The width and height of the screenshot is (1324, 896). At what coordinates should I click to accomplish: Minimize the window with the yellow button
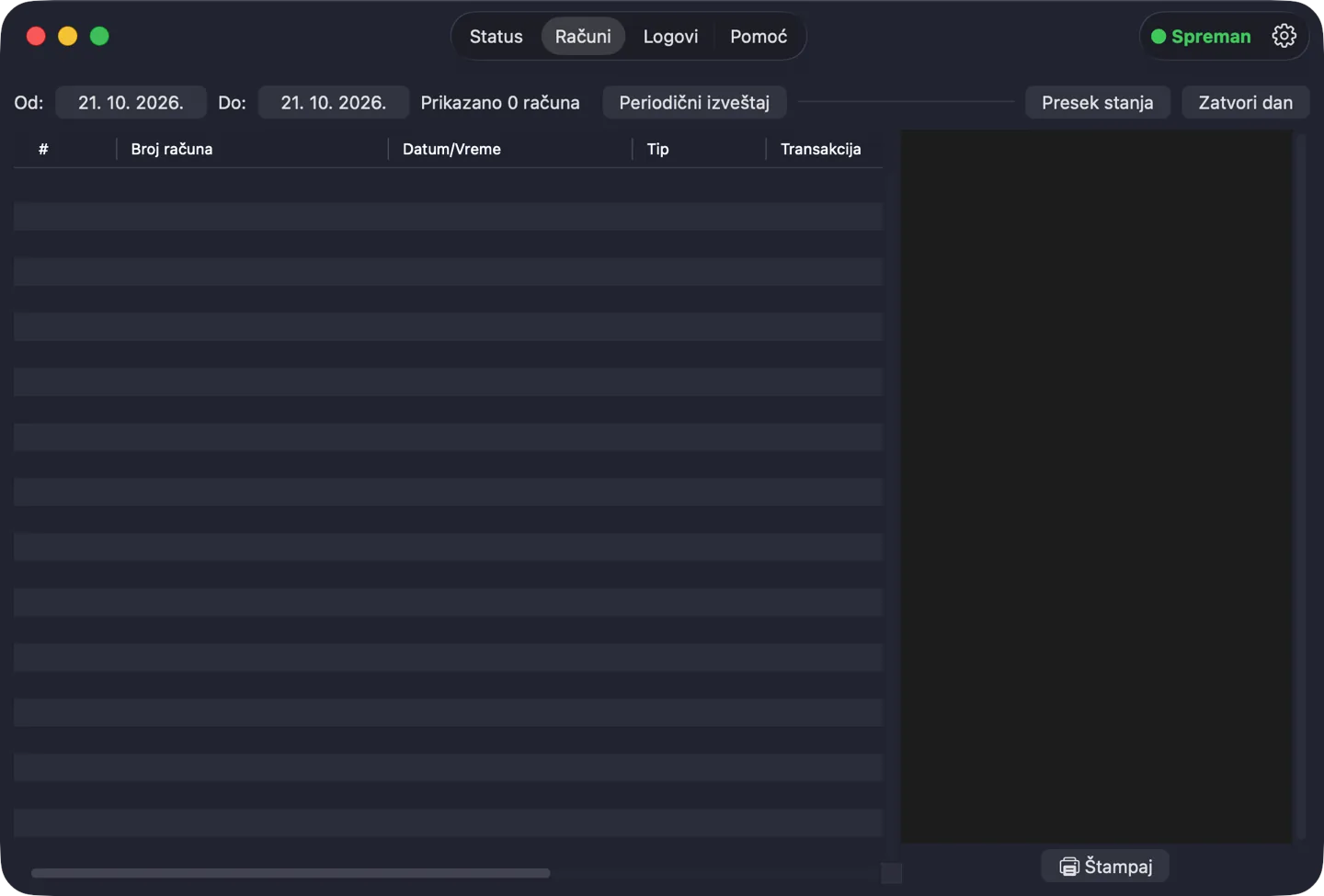68,36
